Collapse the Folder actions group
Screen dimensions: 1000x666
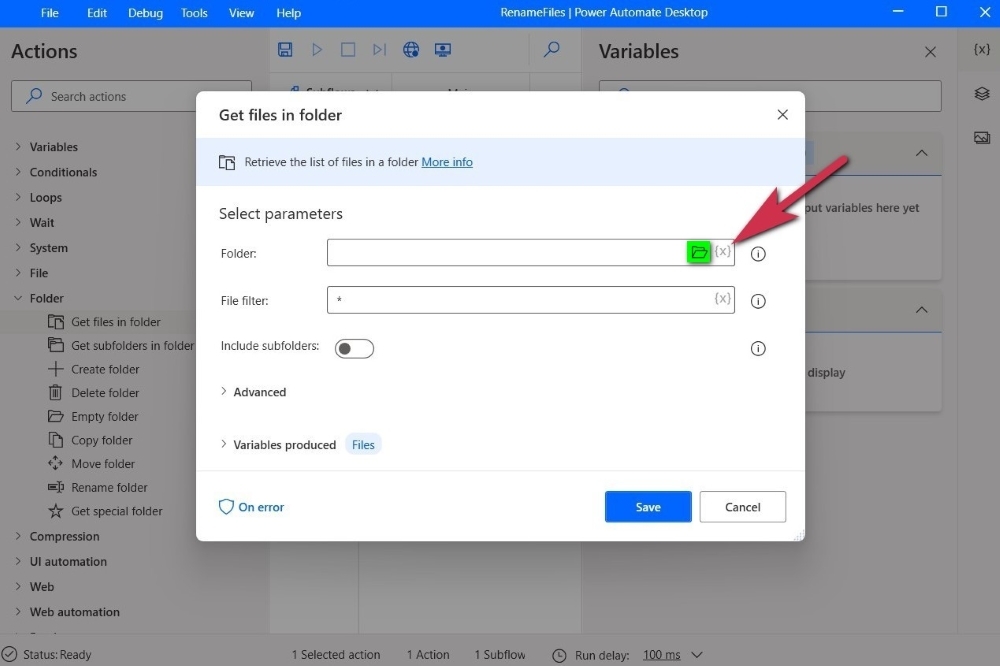point(18,298)
